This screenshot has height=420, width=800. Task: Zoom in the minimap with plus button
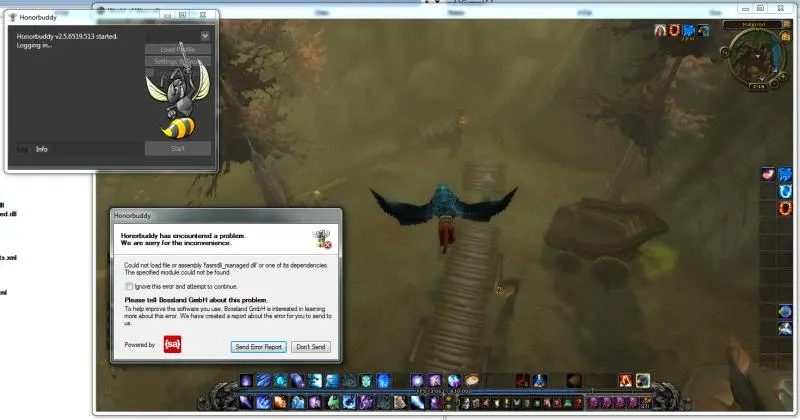[783, 77]
